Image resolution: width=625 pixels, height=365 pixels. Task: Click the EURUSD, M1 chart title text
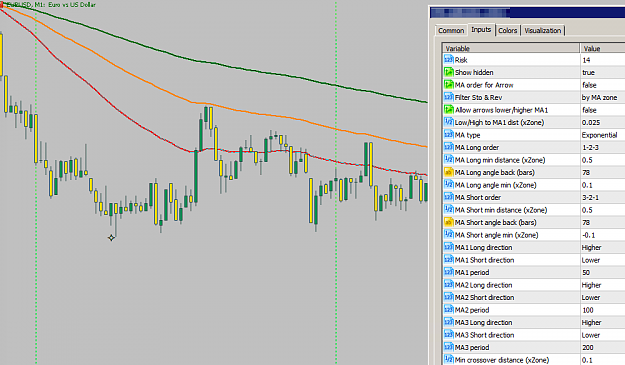pyautogui.click(x=51, y=4)
